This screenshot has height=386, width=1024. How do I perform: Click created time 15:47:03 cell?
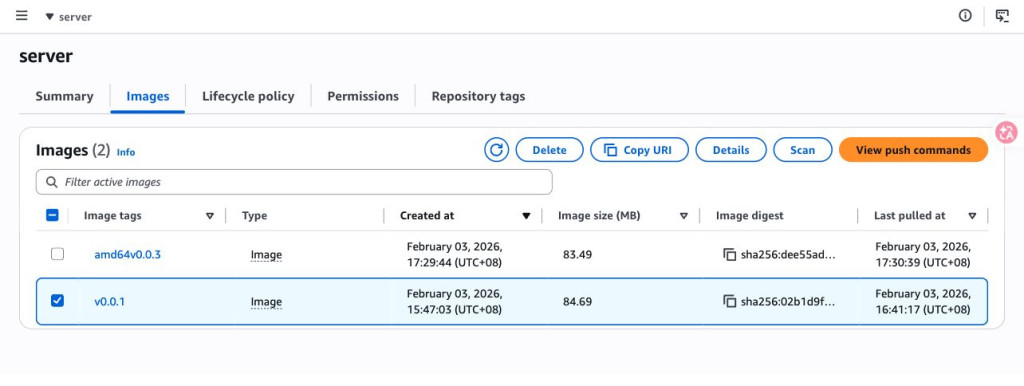coord(455,302)
